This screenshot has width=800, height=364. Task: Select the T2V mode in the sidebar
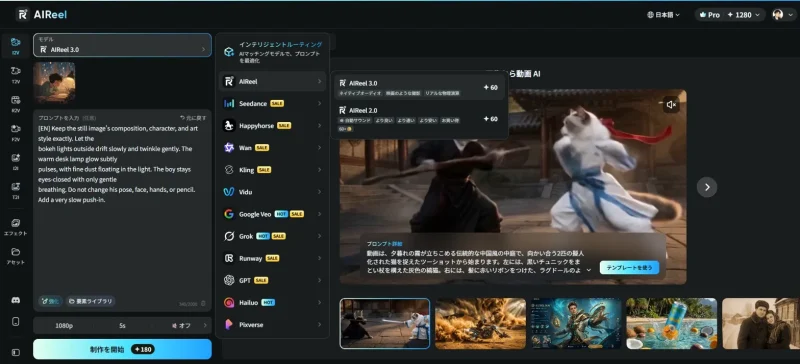pyautogui.click(x=15, y=75)
